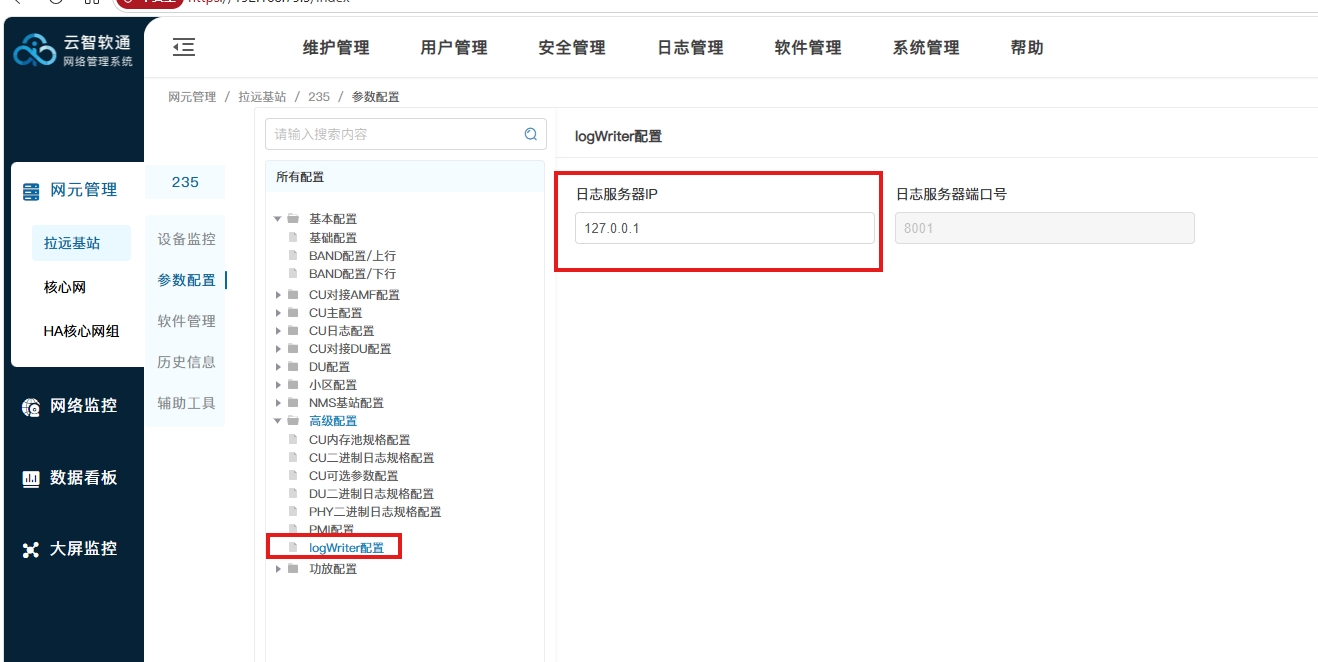Select the PHY二进制日志规格配置 tree item
Viewport: 1318px width, 662px height.
tap(375, 512)
